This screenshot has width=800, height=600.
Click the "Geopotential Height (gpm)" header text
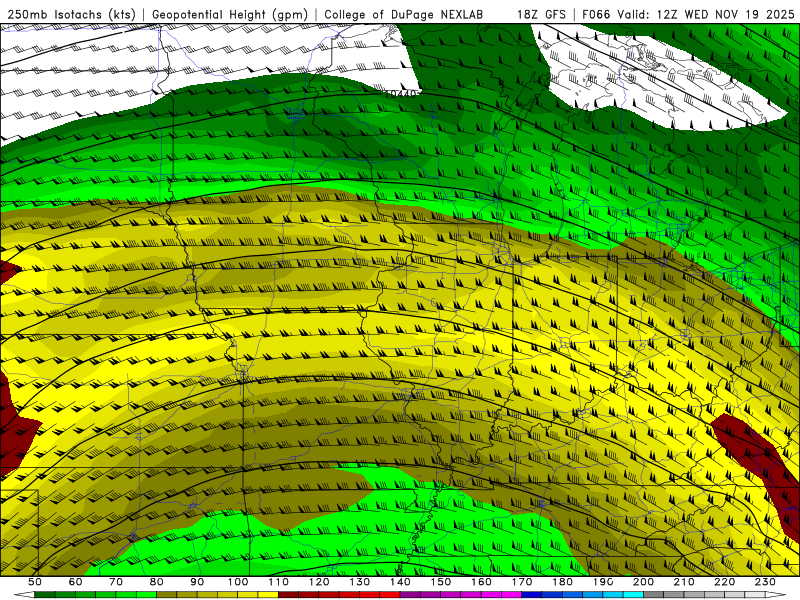[230, 14]
